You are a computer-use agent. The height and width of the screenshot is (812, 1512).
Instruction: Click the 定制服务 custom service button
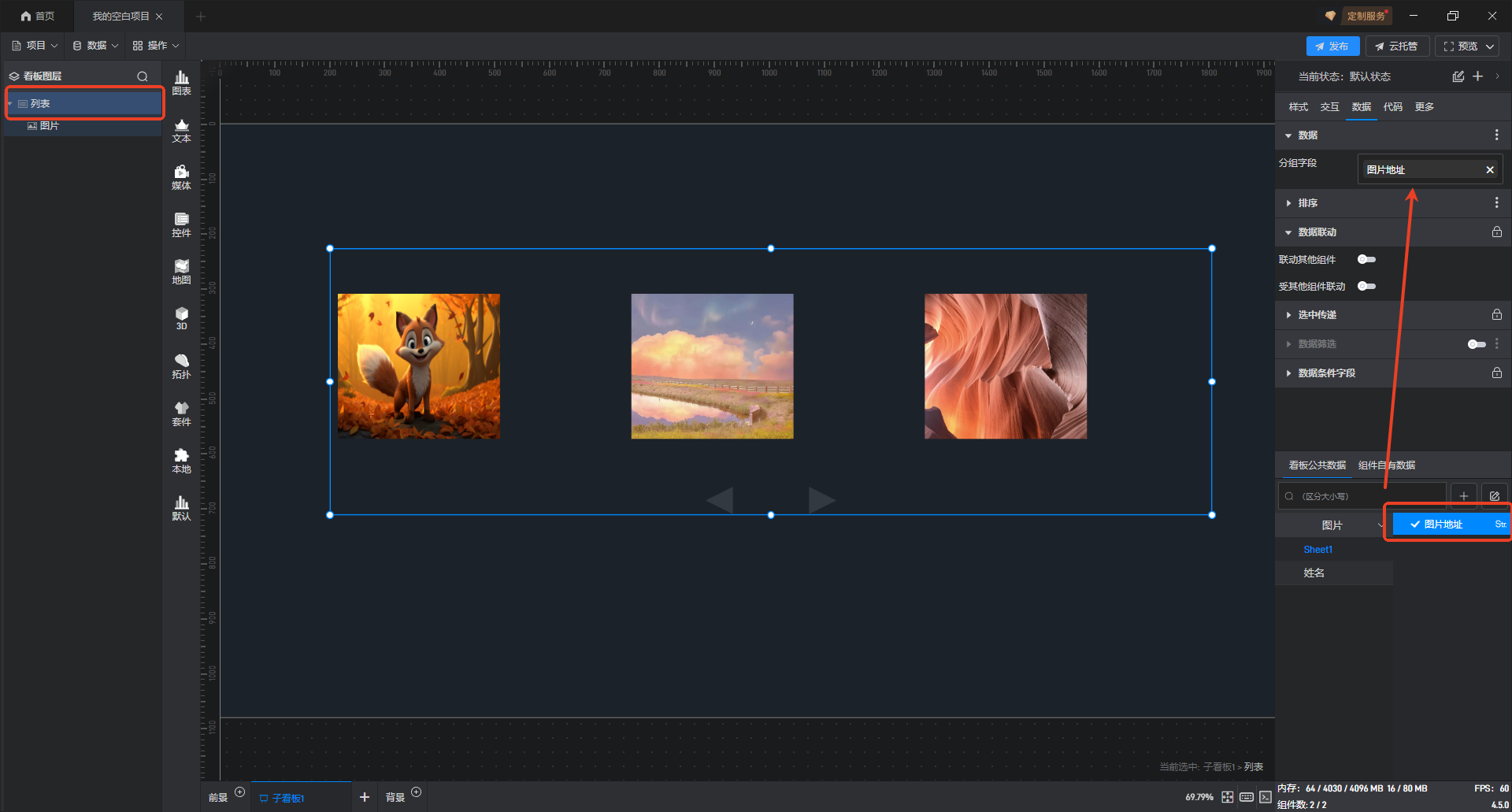[1365, 16]
